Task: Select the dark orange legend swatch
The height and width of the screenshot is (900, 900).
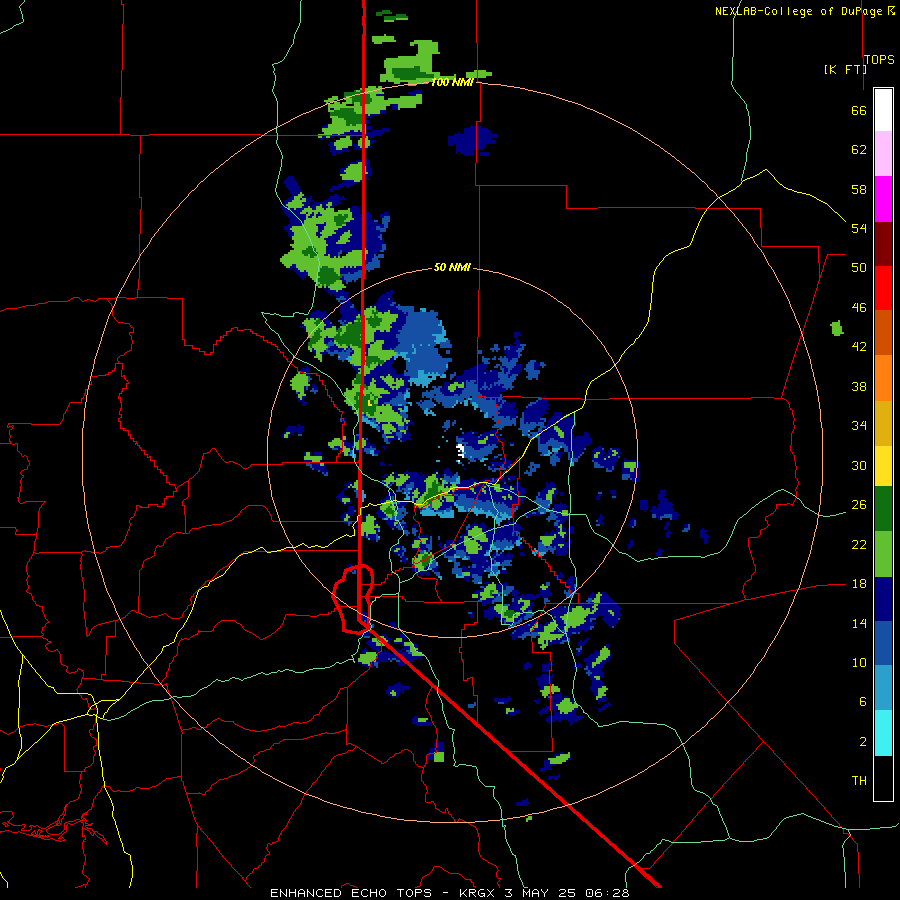Action: click(x=883, y=332)
